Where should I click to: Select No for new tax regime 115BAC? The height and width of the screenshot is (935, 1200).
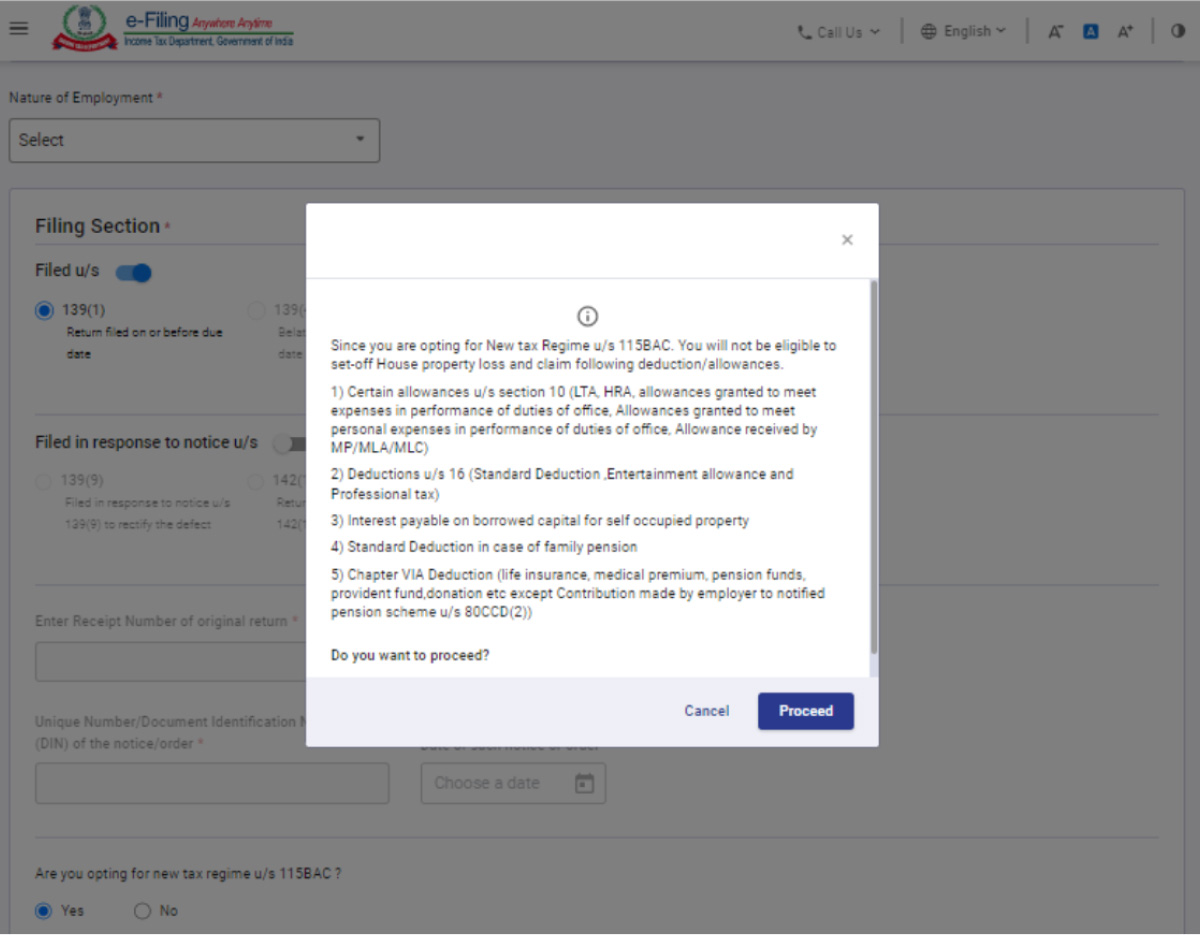(142, 910)
